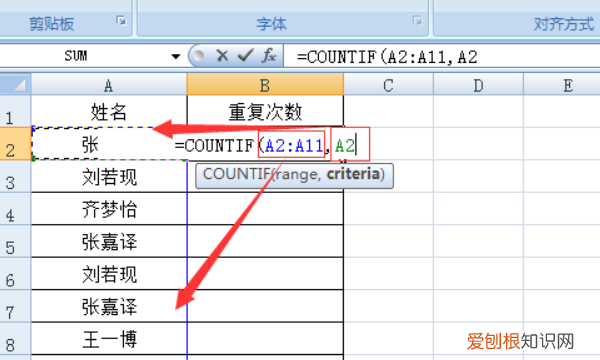Select row 6 header

[x=15, y=274]
